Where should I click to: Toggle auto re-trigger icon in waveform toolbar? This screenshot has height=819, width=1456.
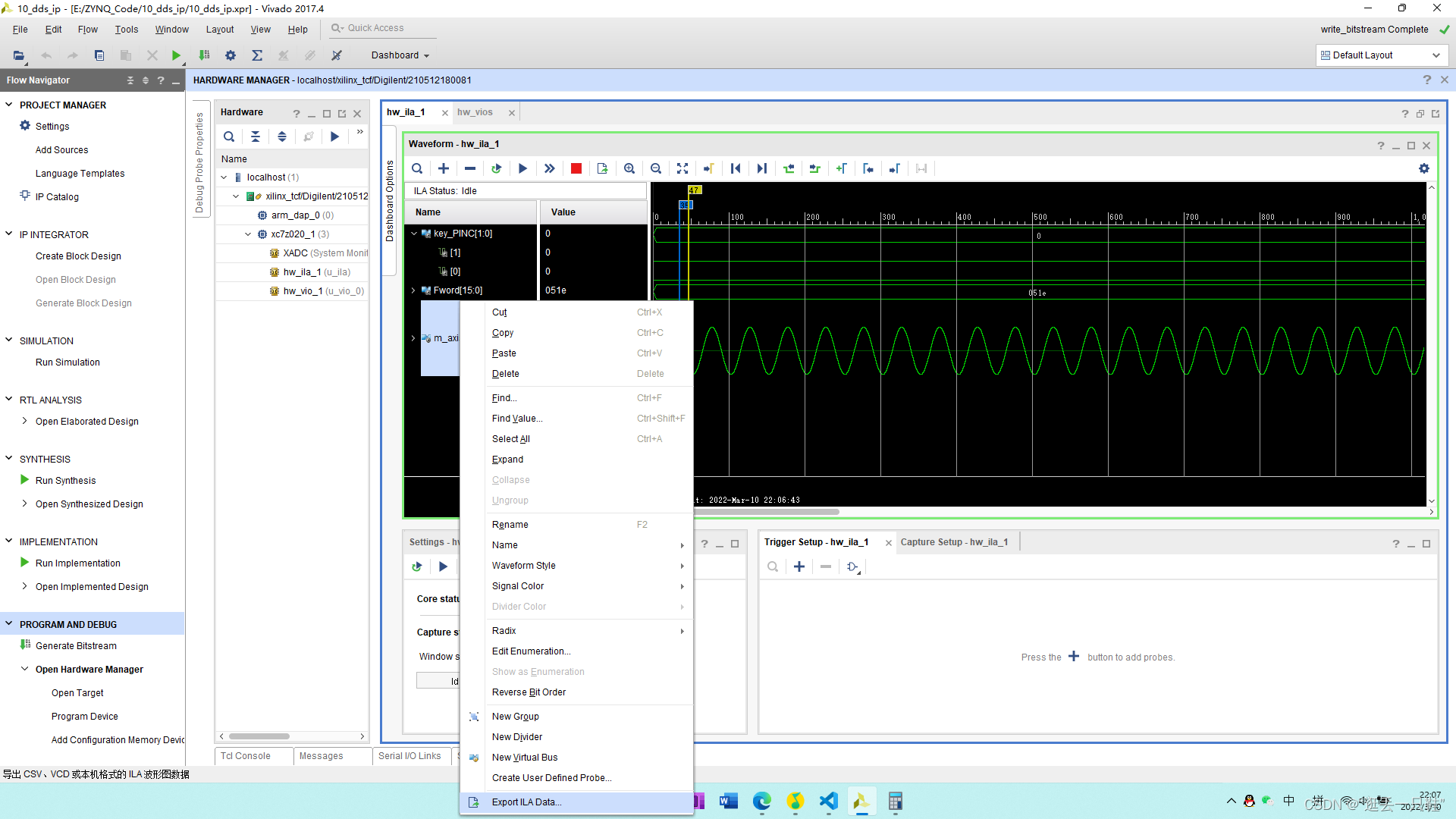tap(496, 168)
